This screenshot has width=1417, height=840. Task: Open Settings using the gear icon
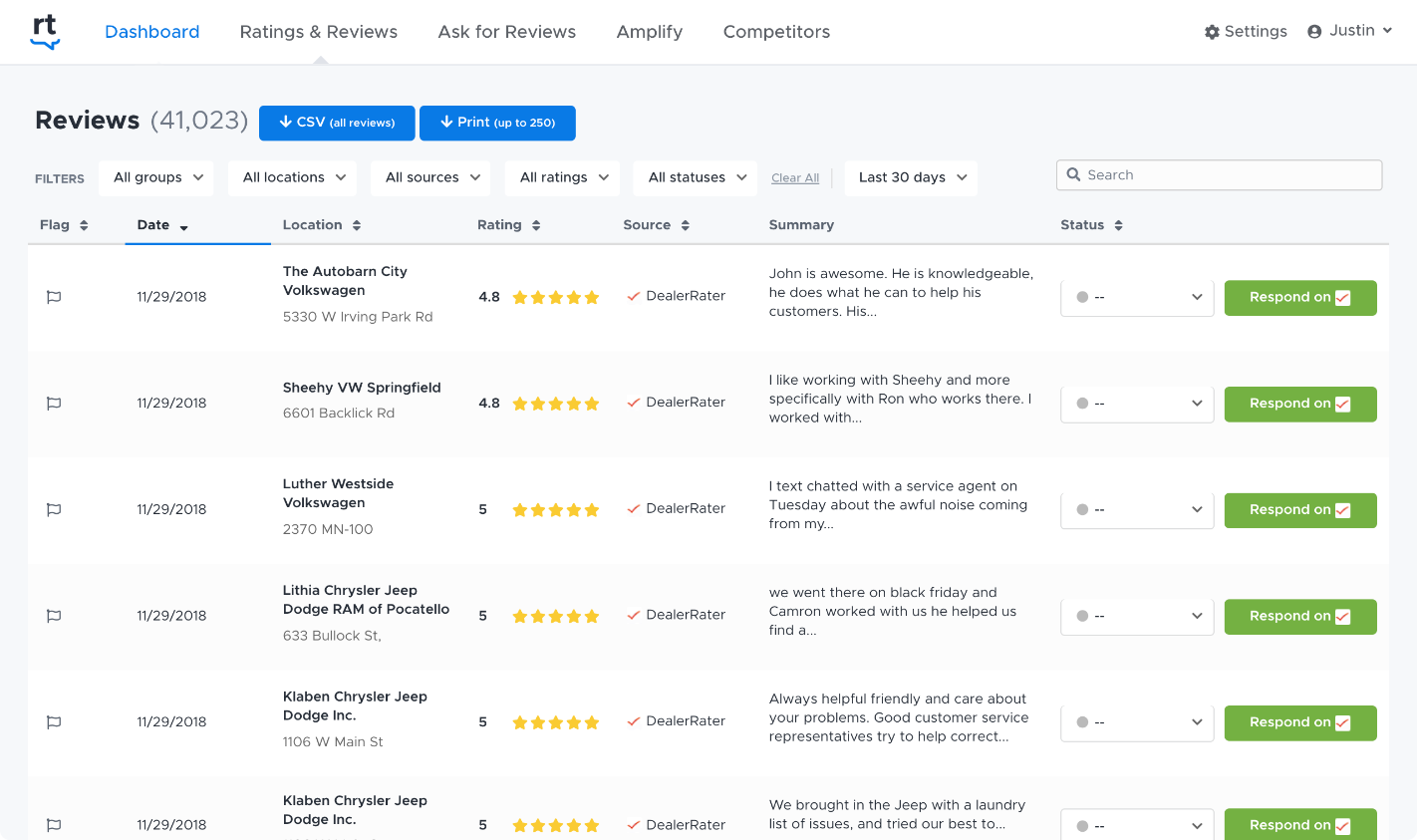coord(1213,31)
